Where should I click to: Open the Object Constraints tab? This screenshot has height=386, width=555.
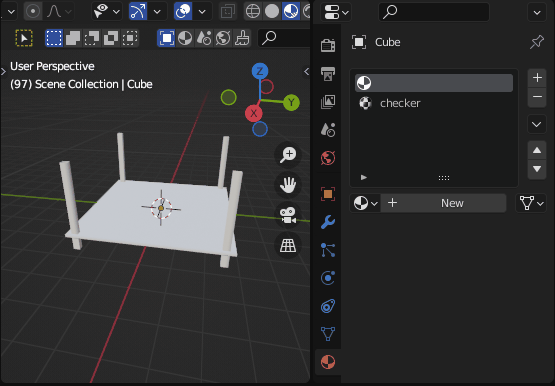(x=328, y=306)
